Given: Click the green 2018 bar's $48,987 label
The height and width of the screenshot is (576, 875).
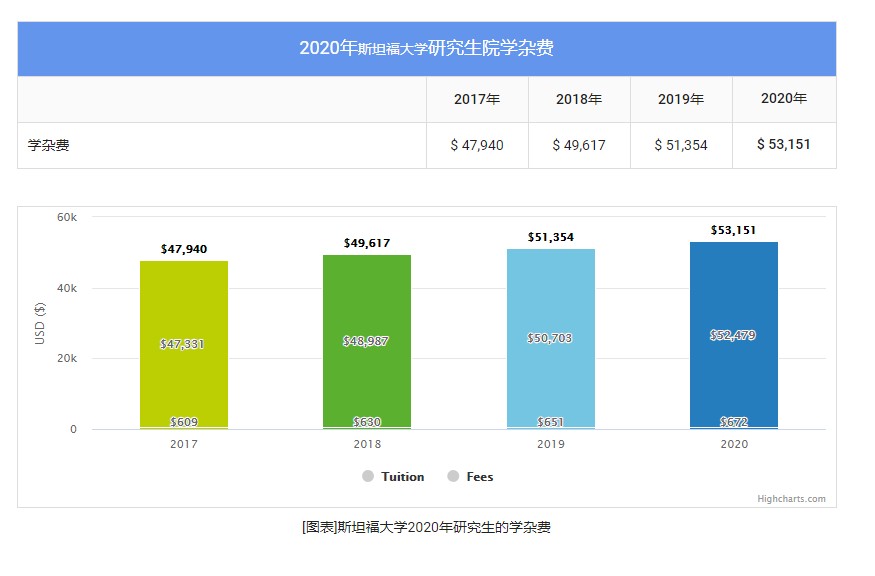Looking at the screenshot, I should pyautogui.click(x=366, y=341).
